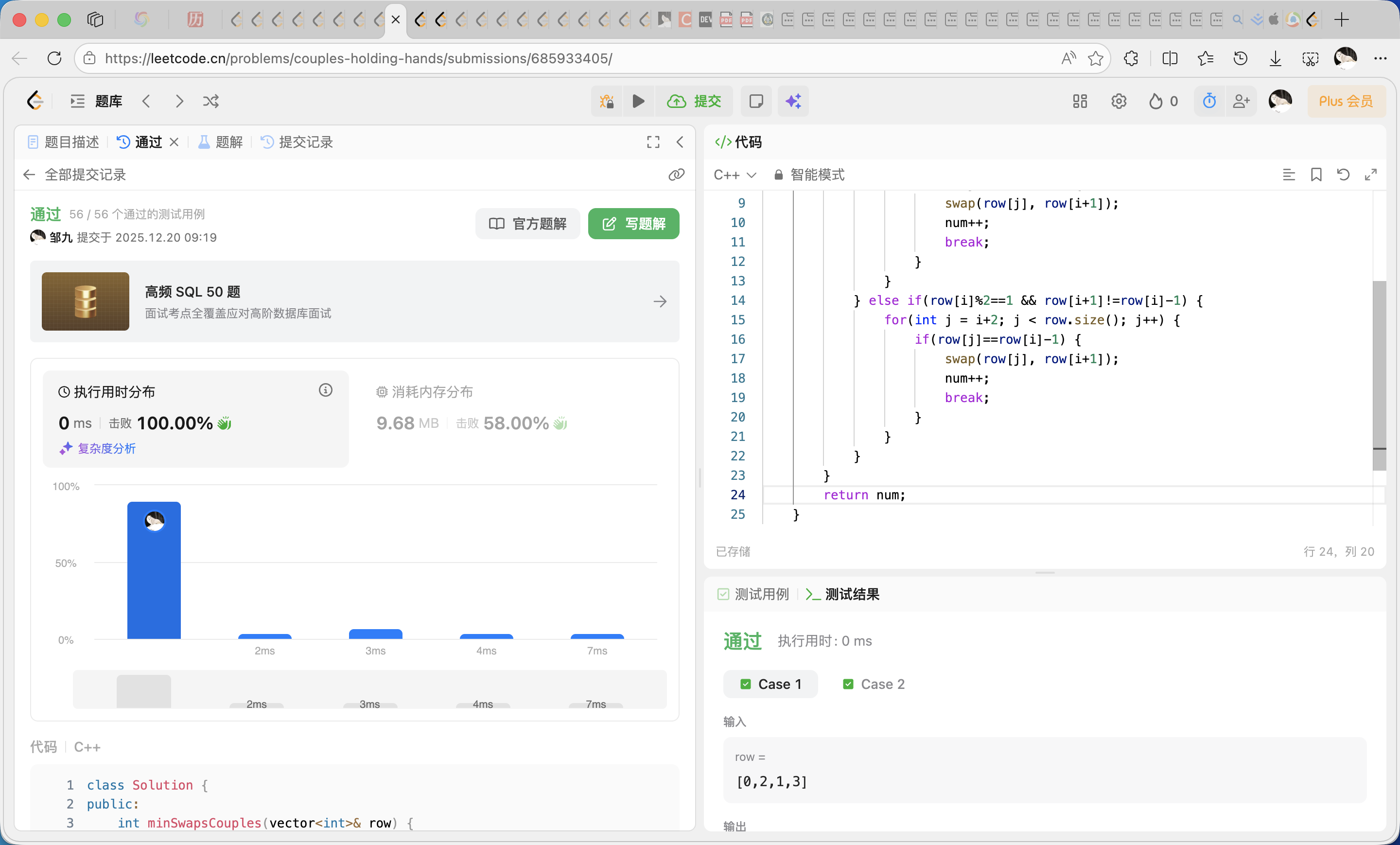Click the 写题解 green button
The width and height of the screenshot is (1400, 845).
(633, 223)
